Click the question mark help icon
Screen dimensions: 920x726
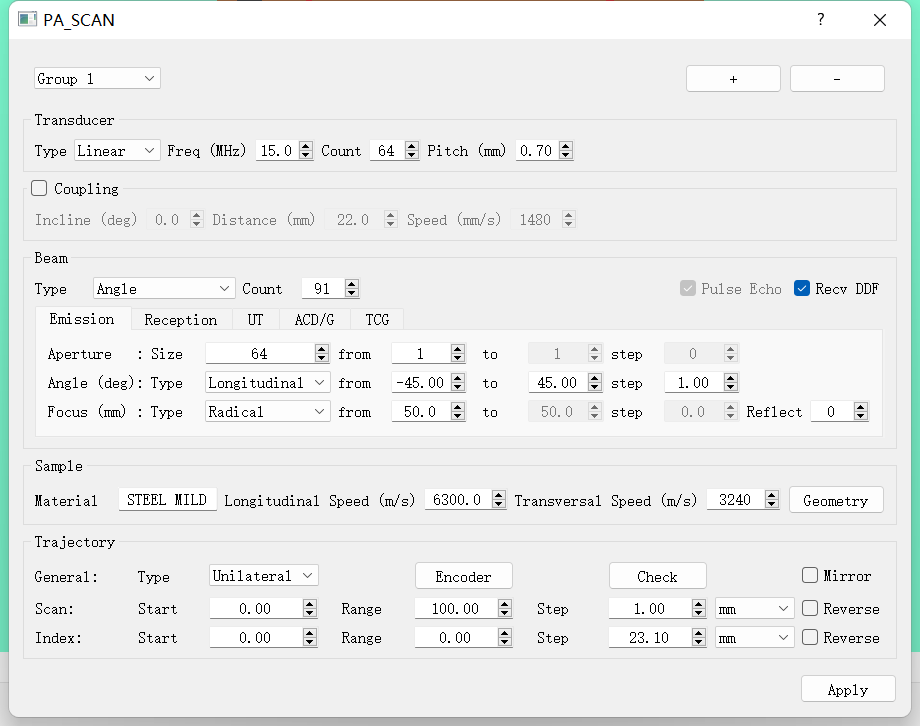click(x=821, y=20)
